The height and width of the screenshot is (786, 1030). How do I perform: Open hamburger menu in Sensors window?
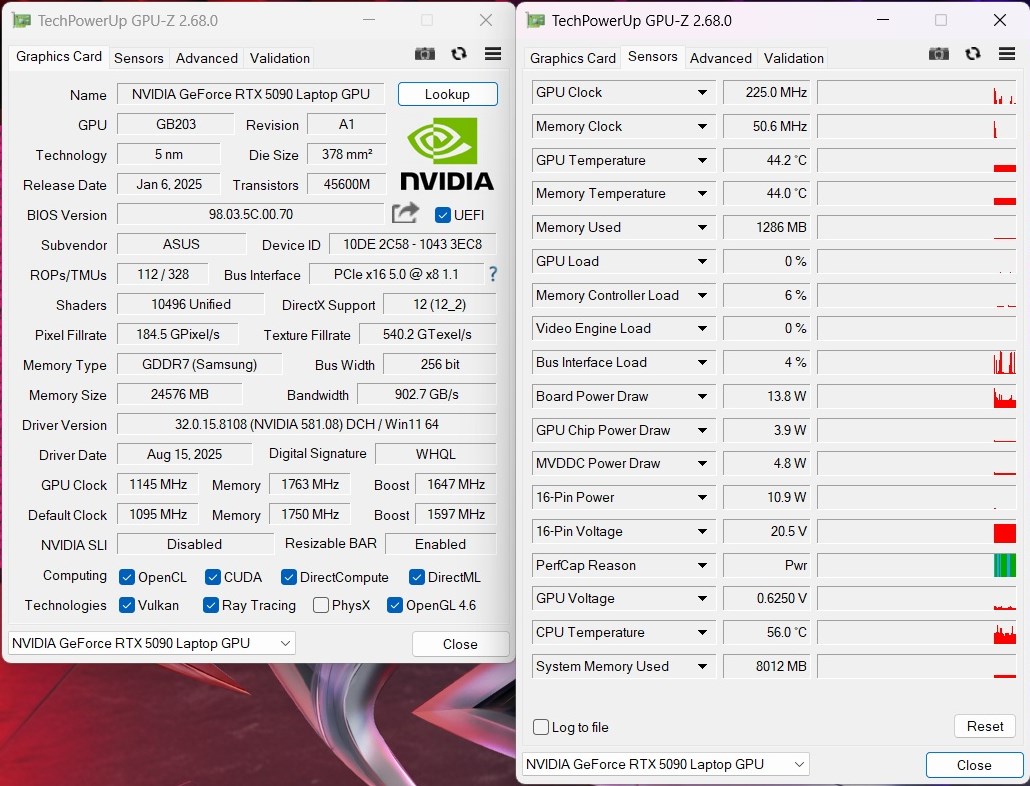[1007, 54]
